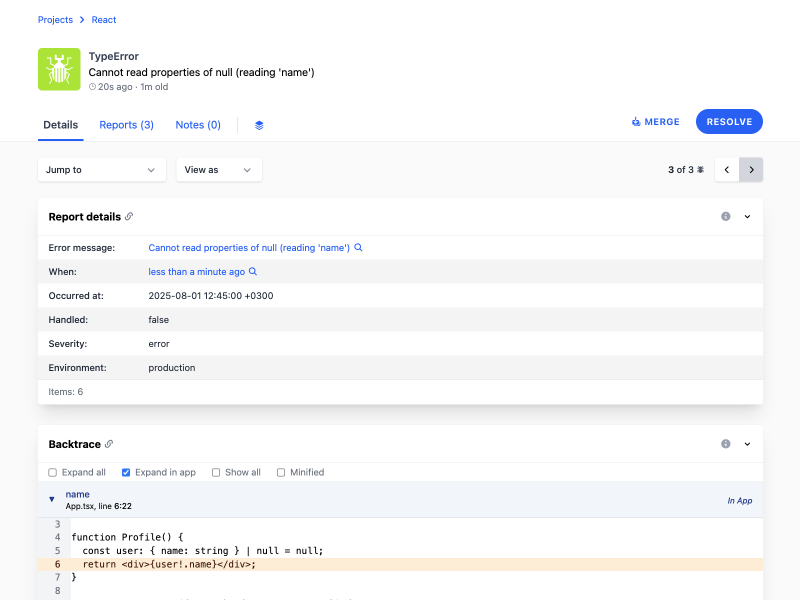Click the 'name' frame link
This screenshot has height=600, width=800.
tap(78, 494)
